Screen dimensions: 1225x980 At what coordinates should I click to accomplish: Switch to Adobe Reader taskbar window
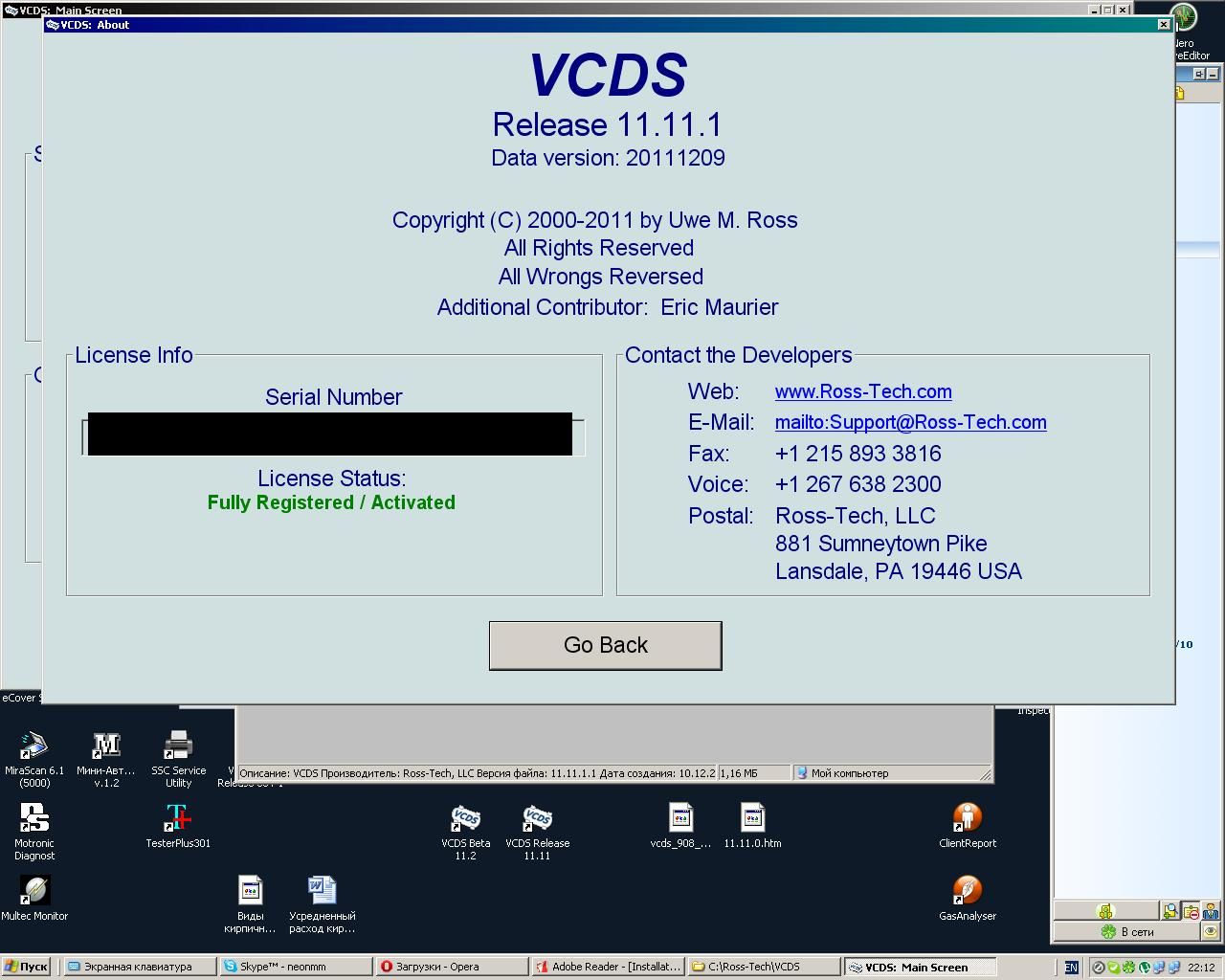point(609,967)
